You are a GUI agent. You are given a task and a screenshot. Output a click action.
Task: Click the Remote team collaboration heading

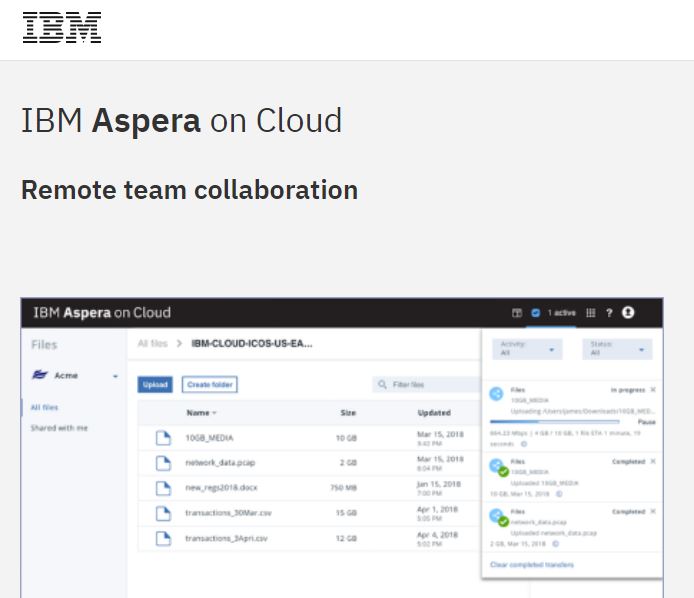tap(190, 190)
